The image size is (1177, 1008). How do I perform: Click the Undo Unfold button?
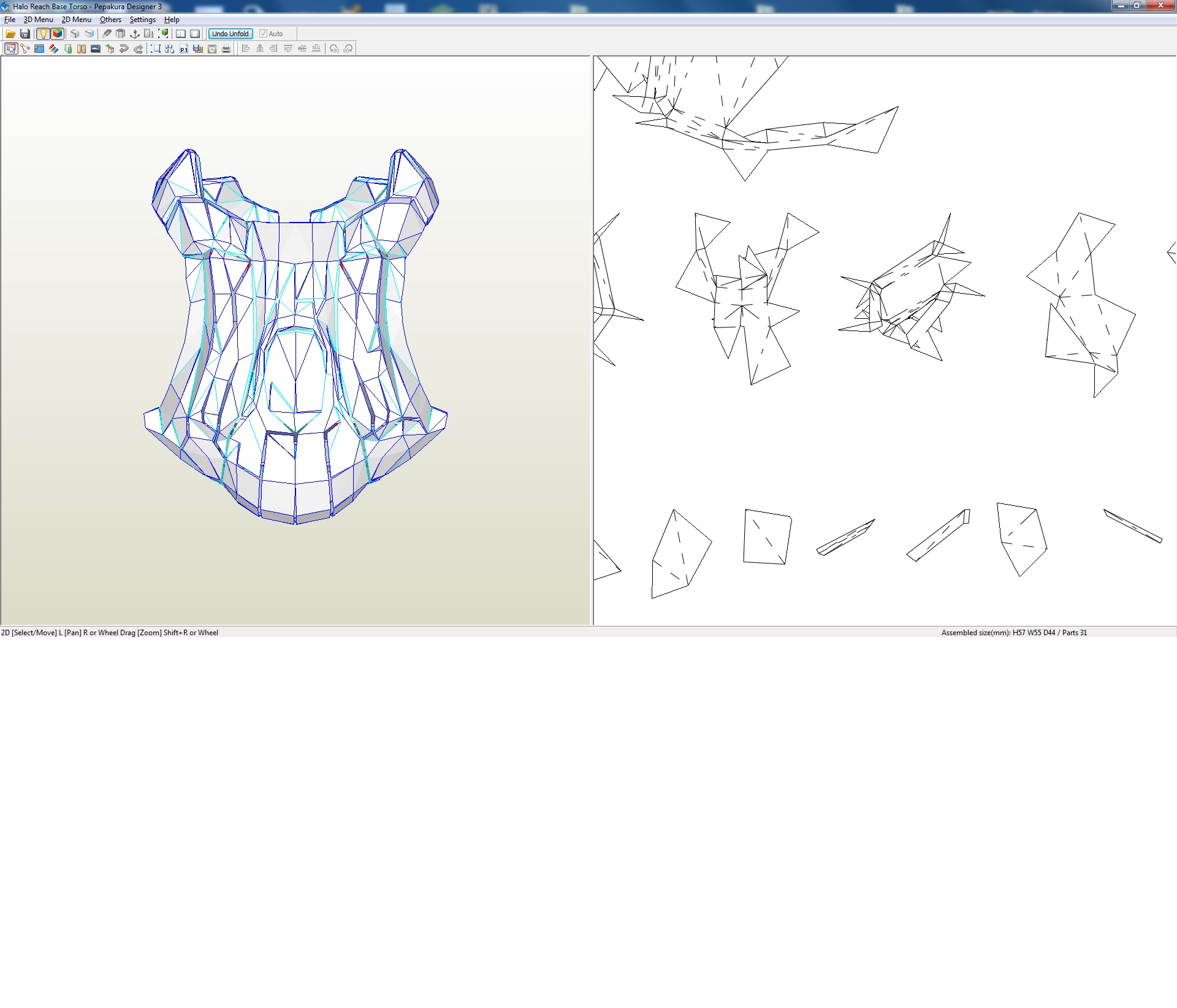coord(230,34)
